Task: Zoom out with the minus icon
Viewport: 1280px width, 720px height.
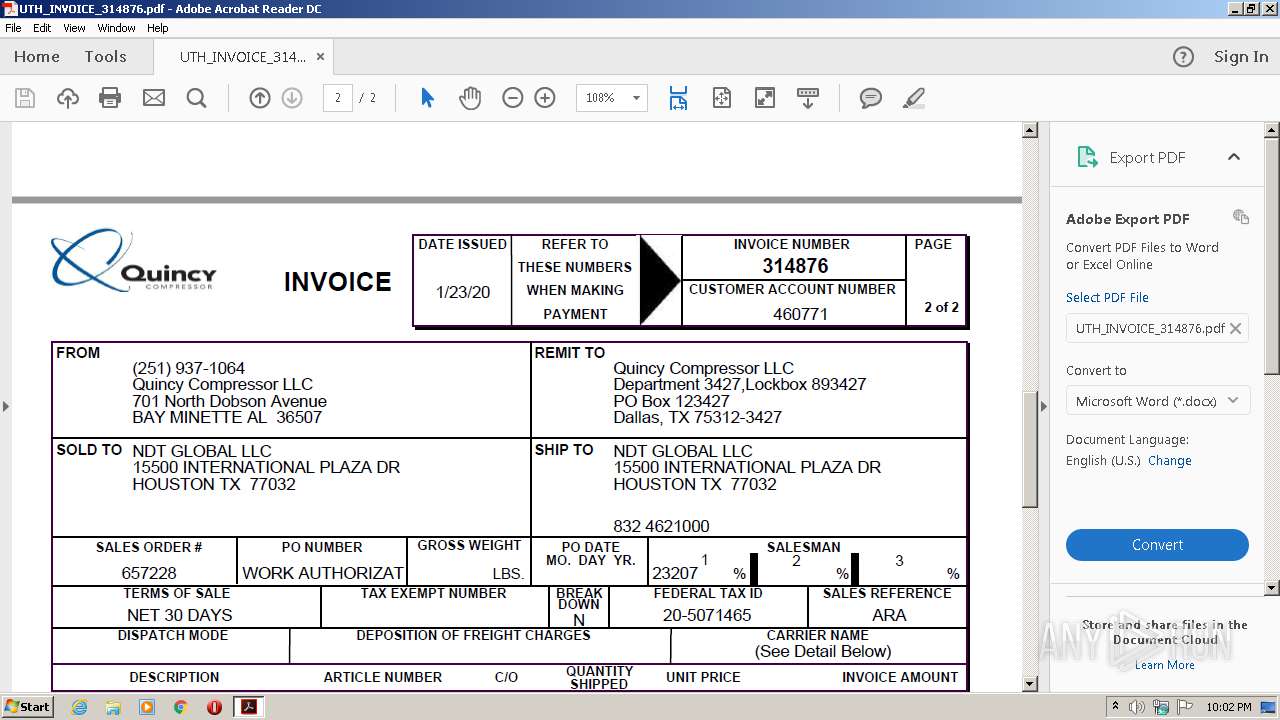Action: click(x=513, y=98)
